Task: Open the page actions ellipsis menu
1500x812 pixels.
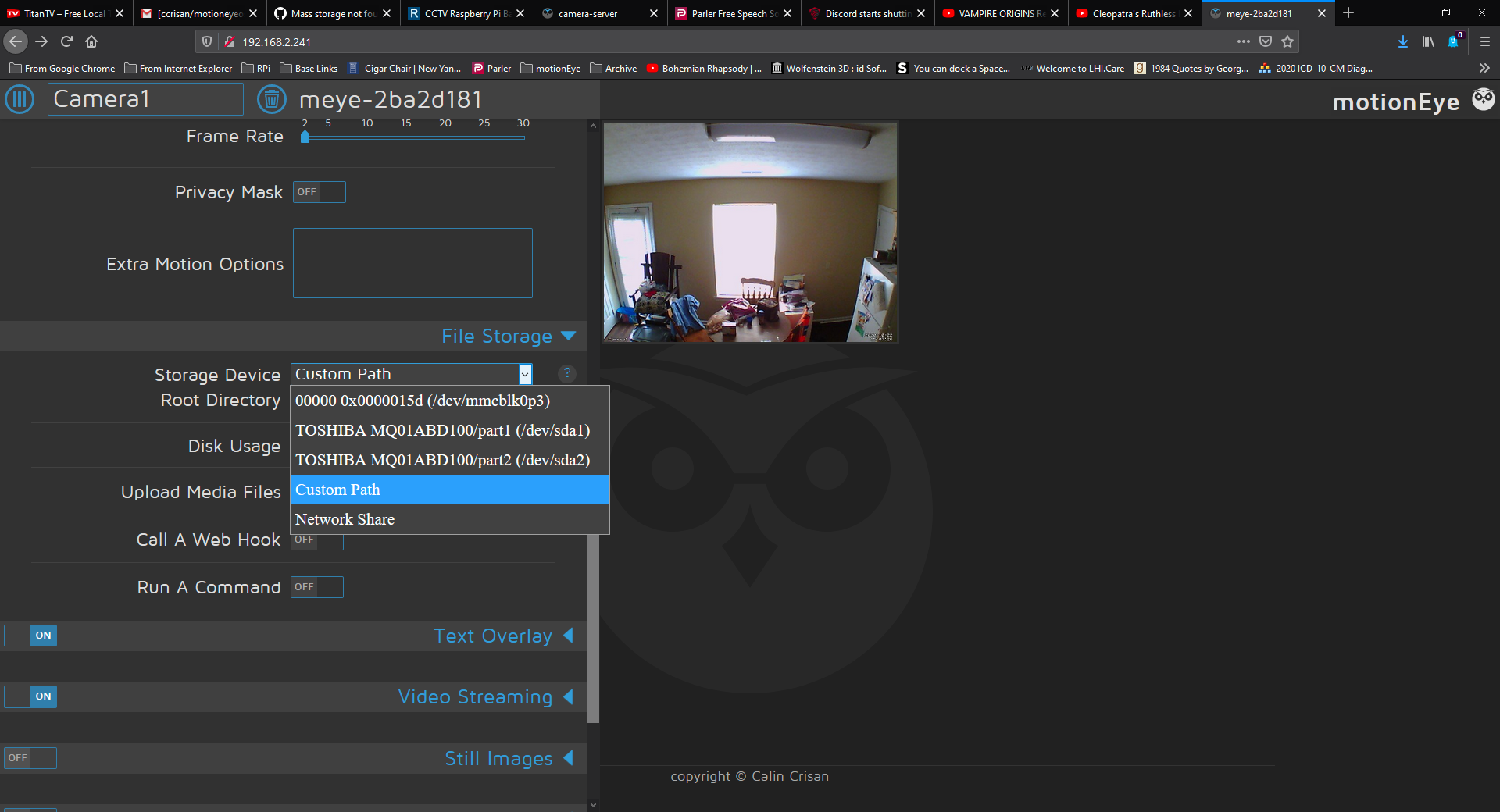Action: pos(1244,41)
